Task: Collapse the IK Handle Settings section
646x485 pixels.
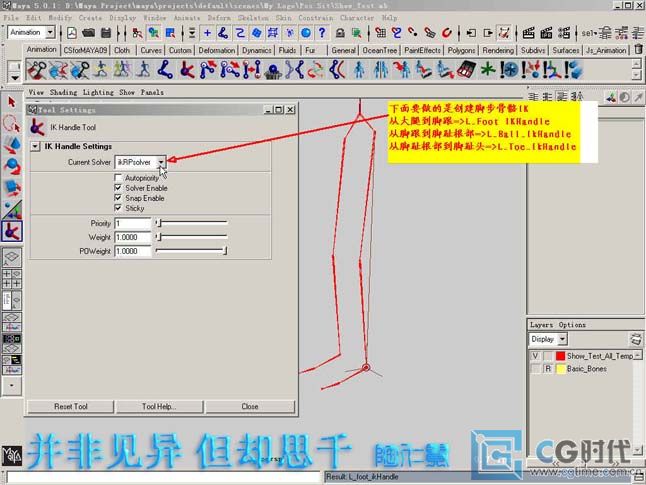Action: (x=35, y=146)
